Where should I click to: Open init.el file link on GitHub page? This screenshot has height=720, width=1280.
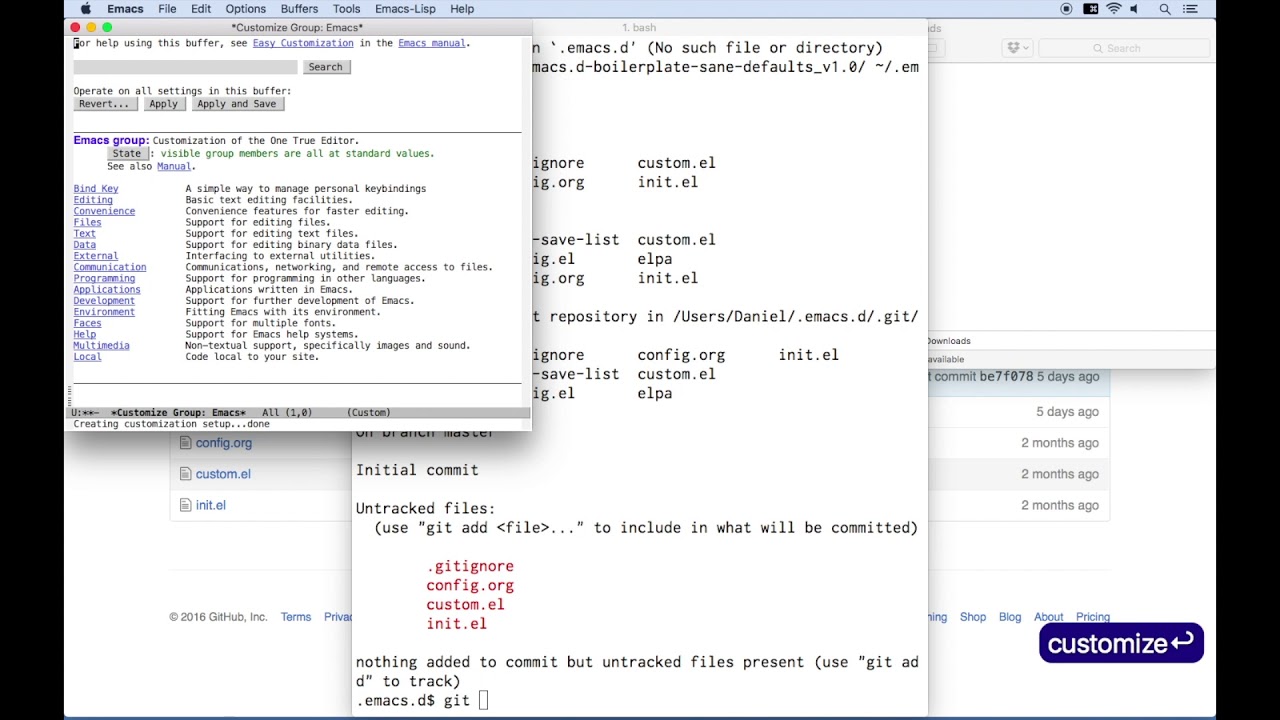tap(211, 505)
